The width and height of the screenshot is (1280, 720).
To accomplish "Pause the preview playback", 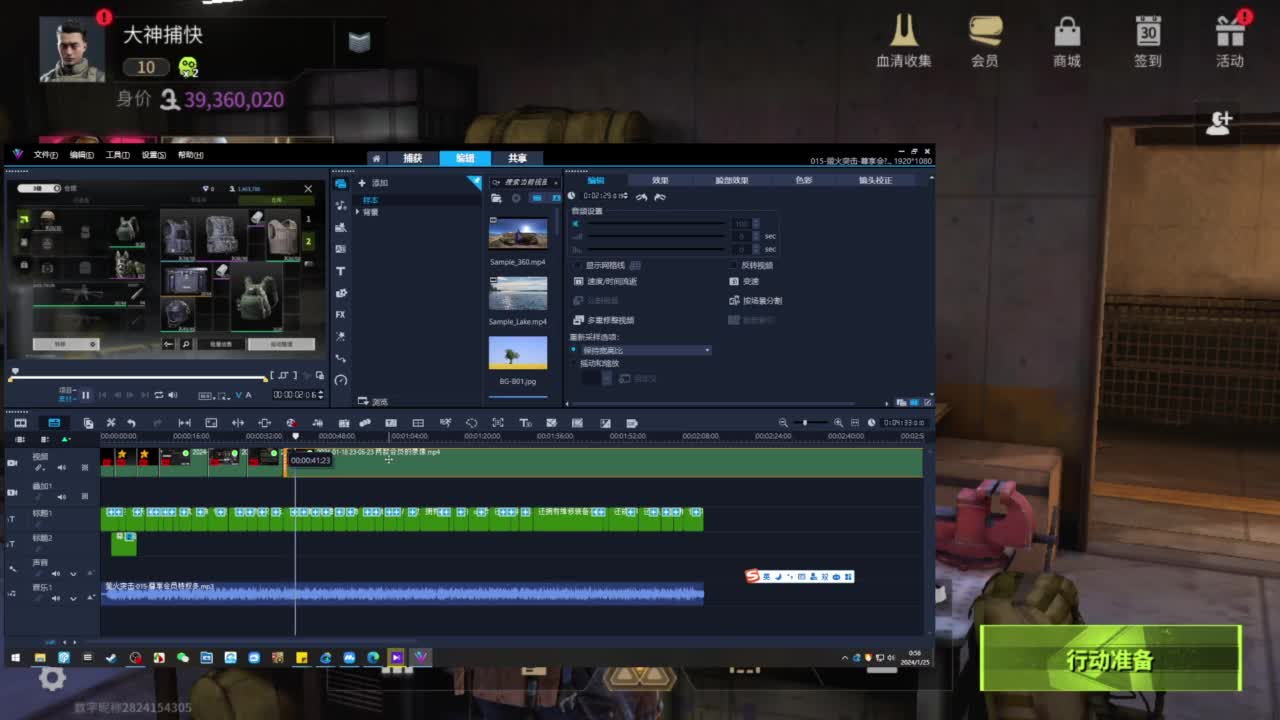I will tap(86, 395).
